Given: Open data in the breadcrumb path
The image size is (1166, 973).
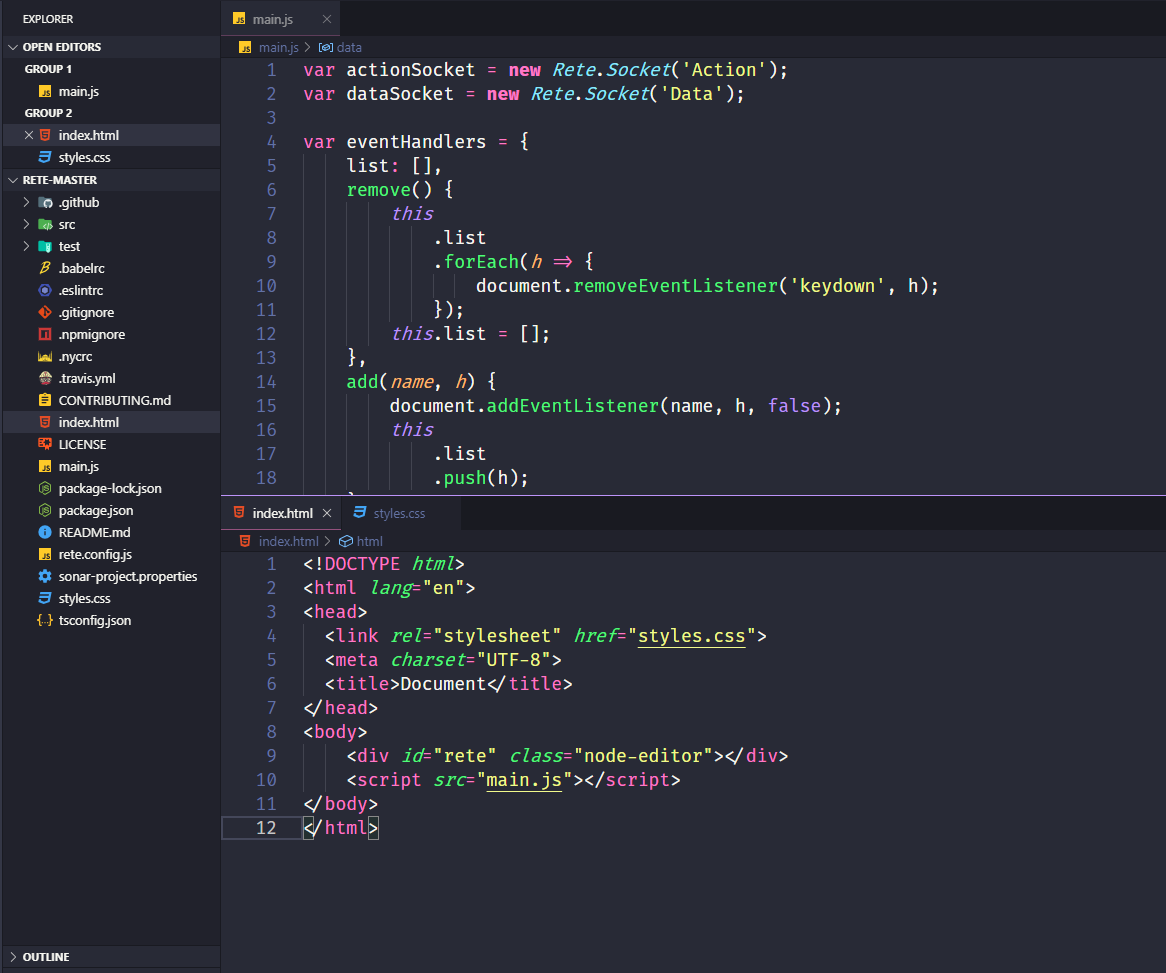Looking at the screenshot, I should tap(348, 46).
